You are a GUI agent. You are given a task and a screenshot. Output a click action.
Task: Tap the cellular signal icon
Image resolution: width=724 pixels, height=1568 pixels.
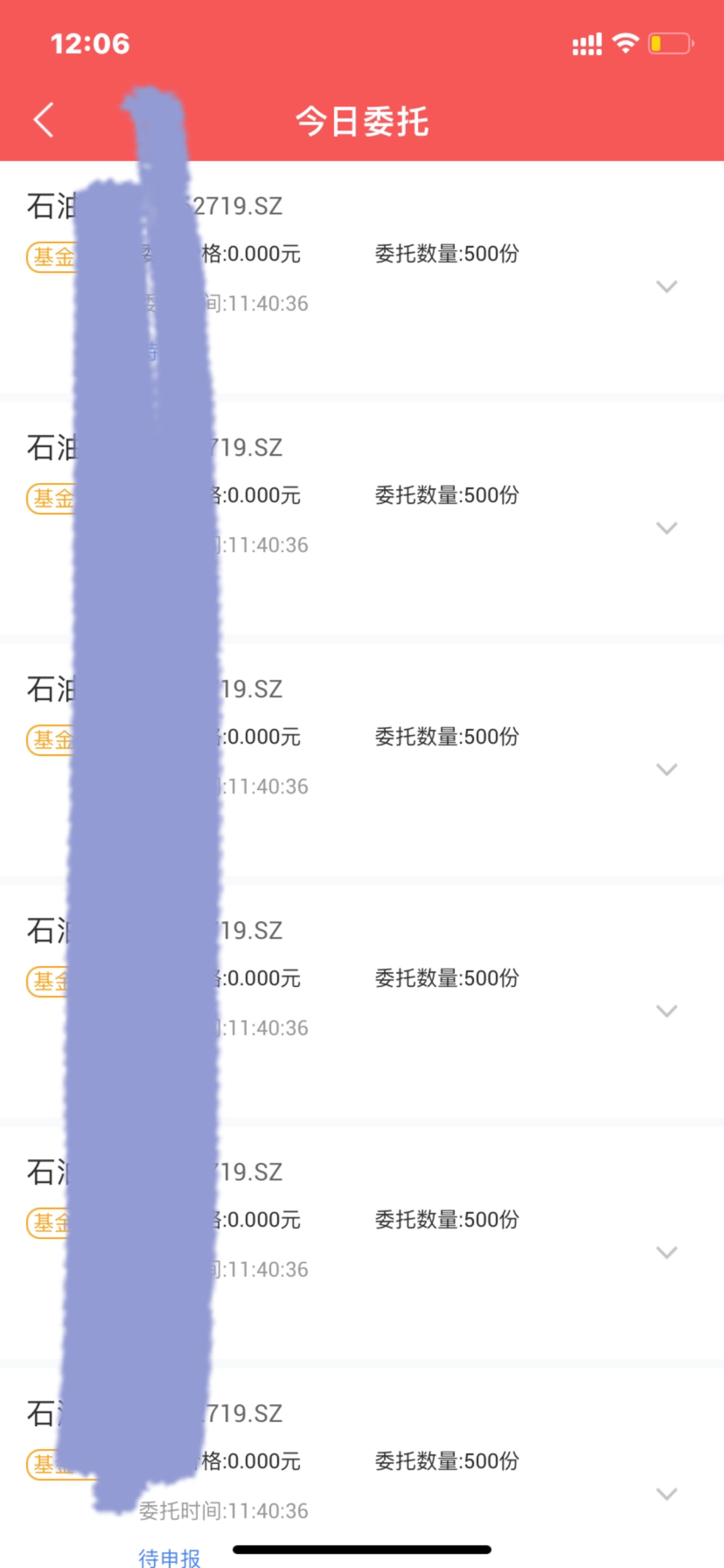(x=587, y=45)
